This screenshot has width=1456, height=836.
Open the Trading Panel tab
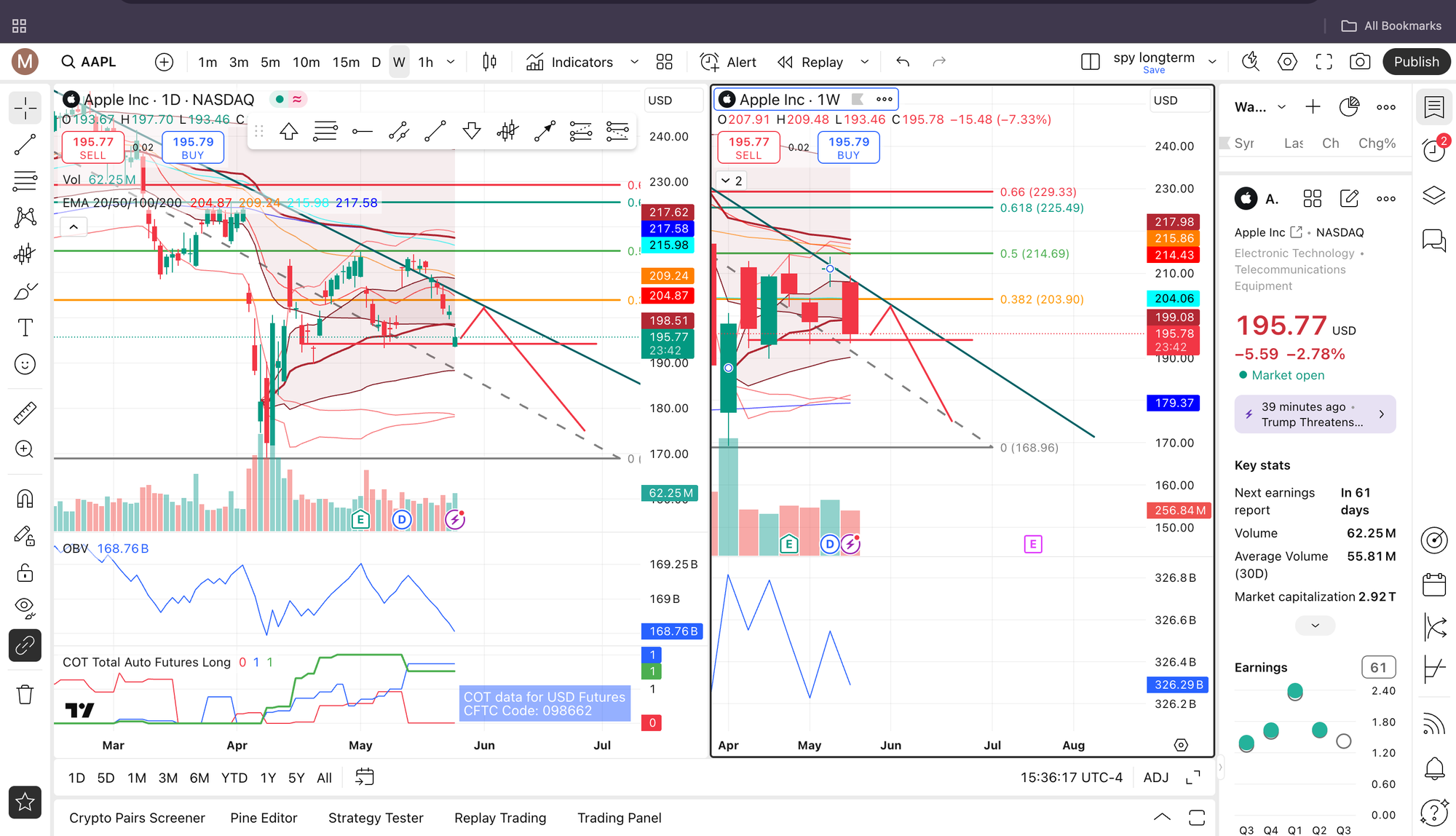(620, 818)
